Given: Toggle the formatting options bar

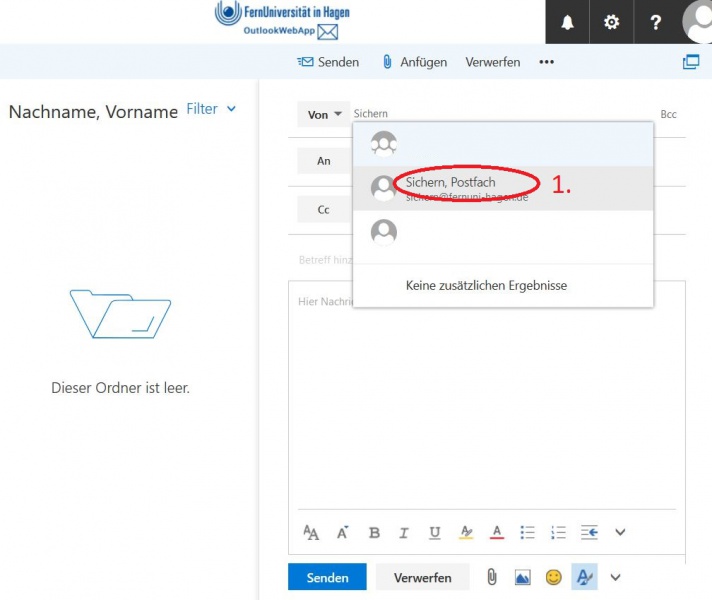Looking at the screenshot, I should 584,577.
